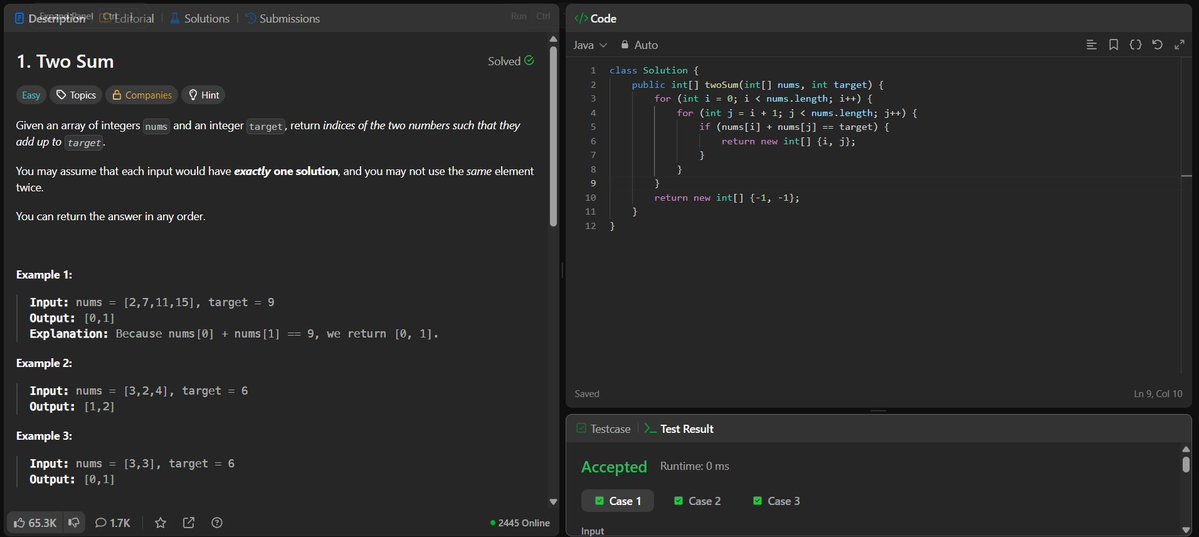
Task: Click the Description tab document icon
Action: coord(20,18)
